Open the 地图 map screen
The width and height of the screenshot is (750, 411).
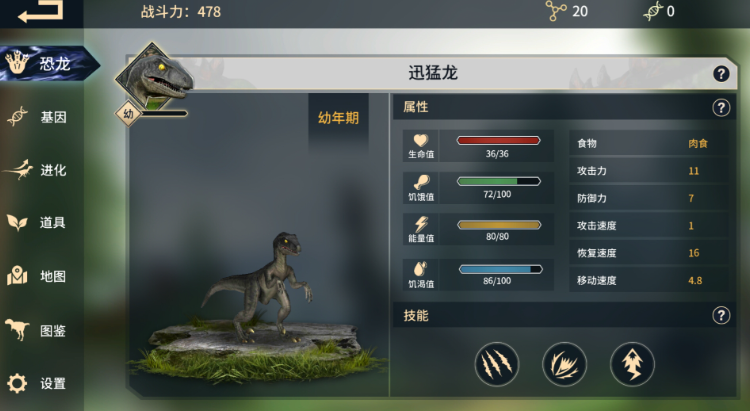[37, 276]
